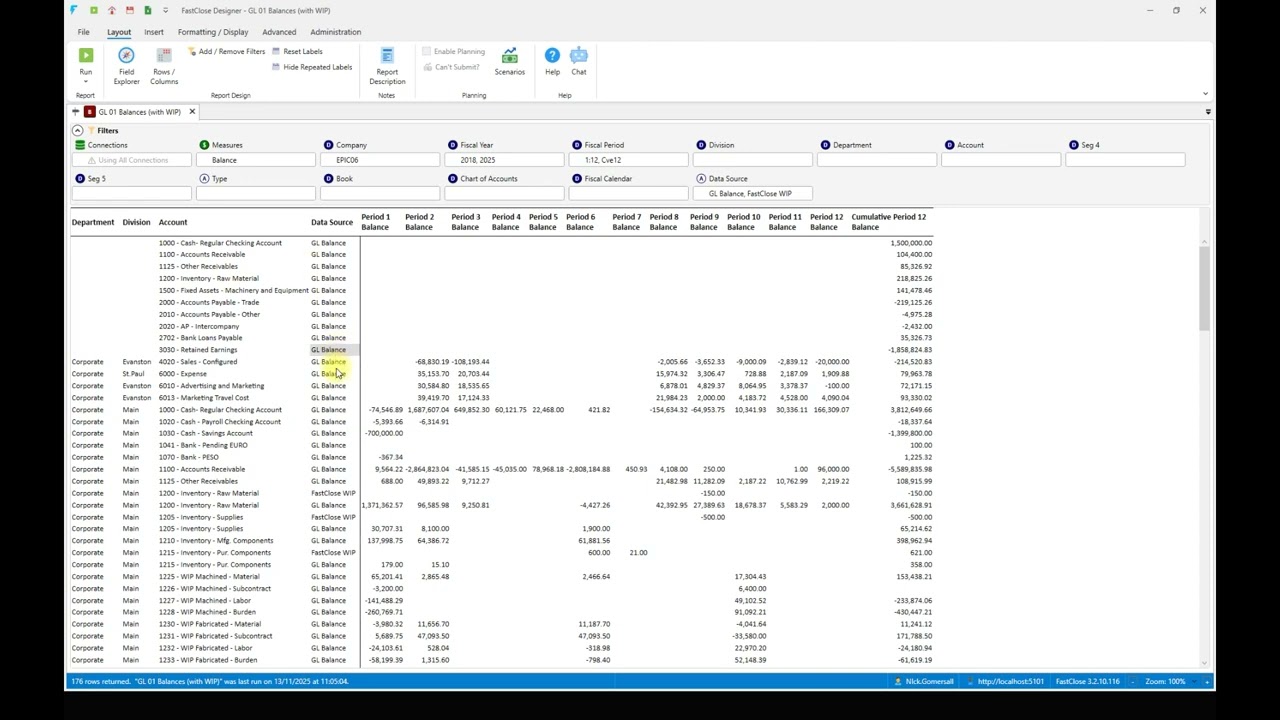Image resolution: width=1280 pixels, height=720 pixels.
Task: Close the GL 01 Balances (with WIP) tab
Action: (x=192, y=112)
